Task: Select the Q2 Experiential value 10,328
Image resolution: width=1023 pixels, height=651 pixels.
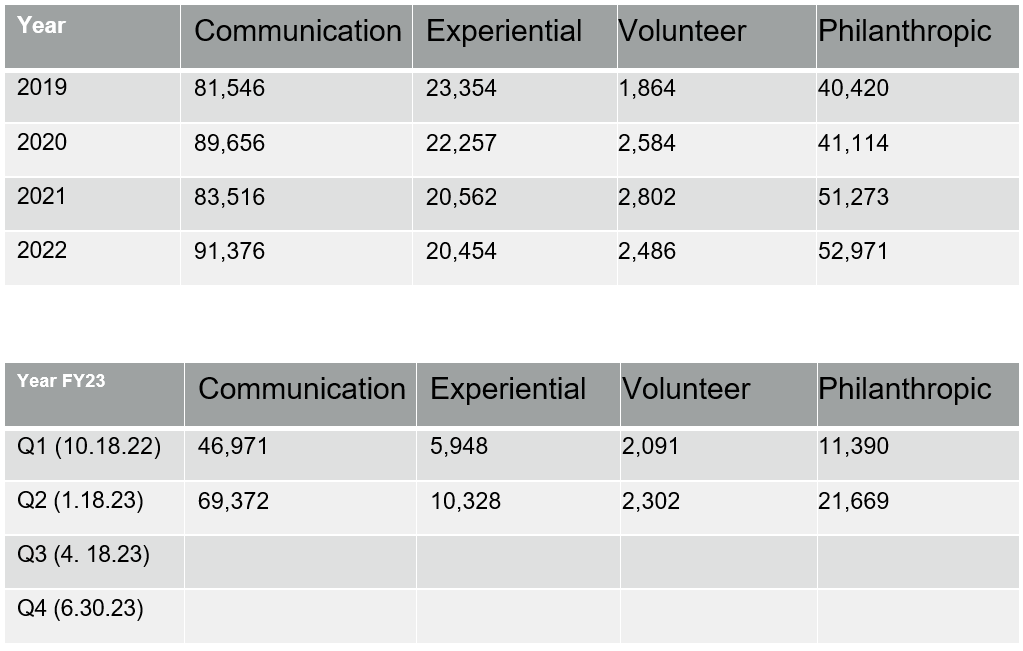Action: [x=465, y=500]
